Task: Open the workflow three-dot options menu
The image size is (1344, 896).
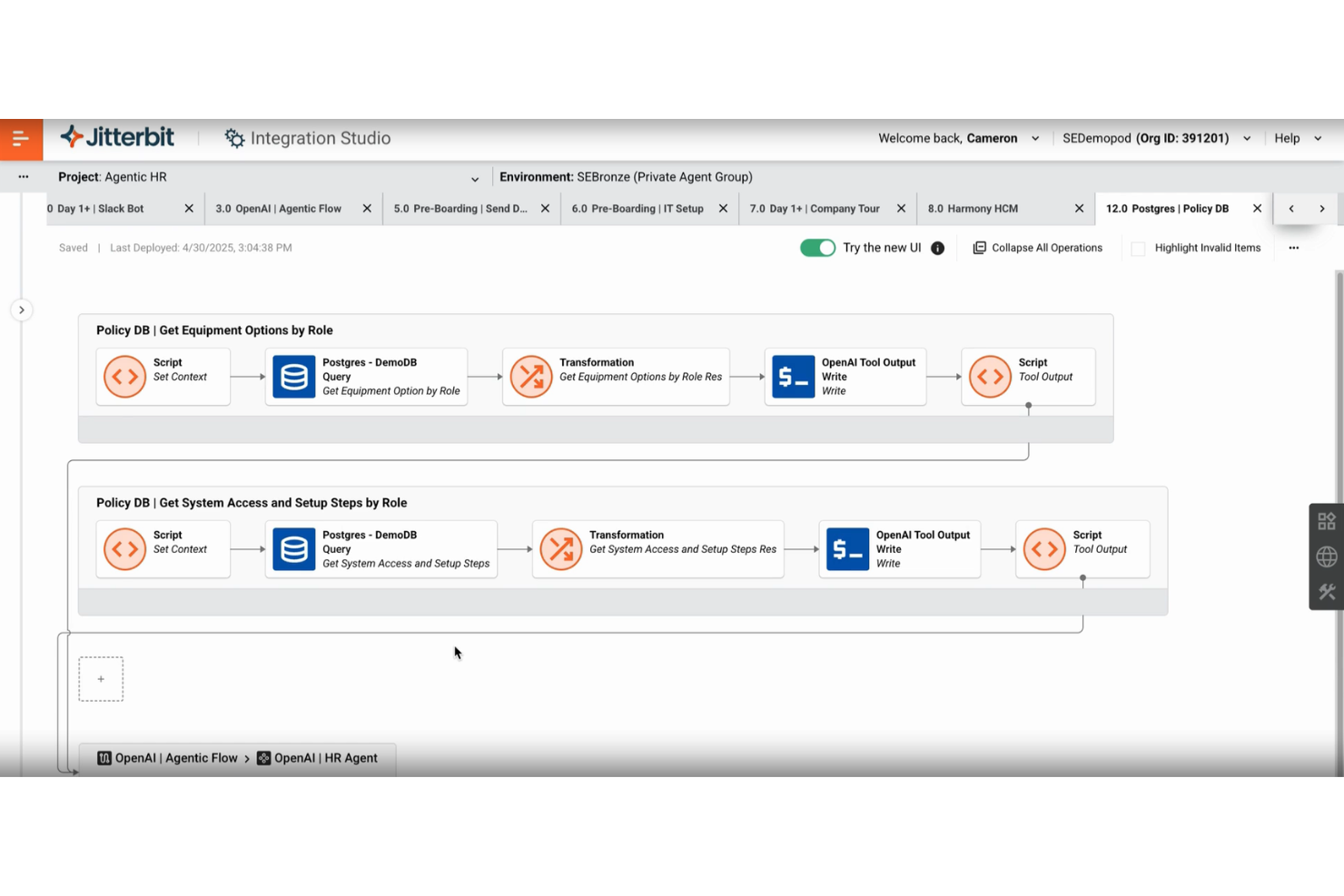Action: coord(1294,248)
